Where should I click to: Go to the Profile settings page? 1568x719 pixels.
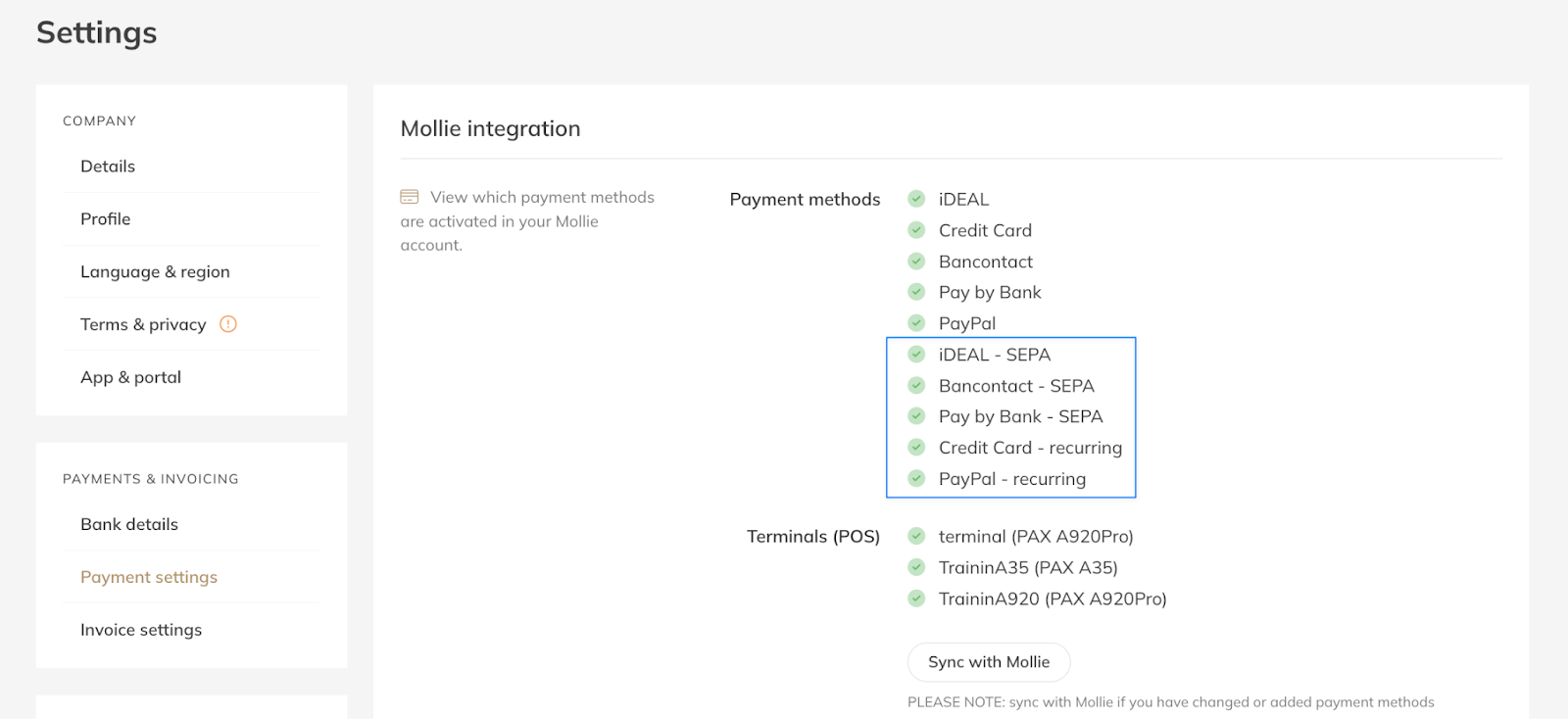point(106,219)
